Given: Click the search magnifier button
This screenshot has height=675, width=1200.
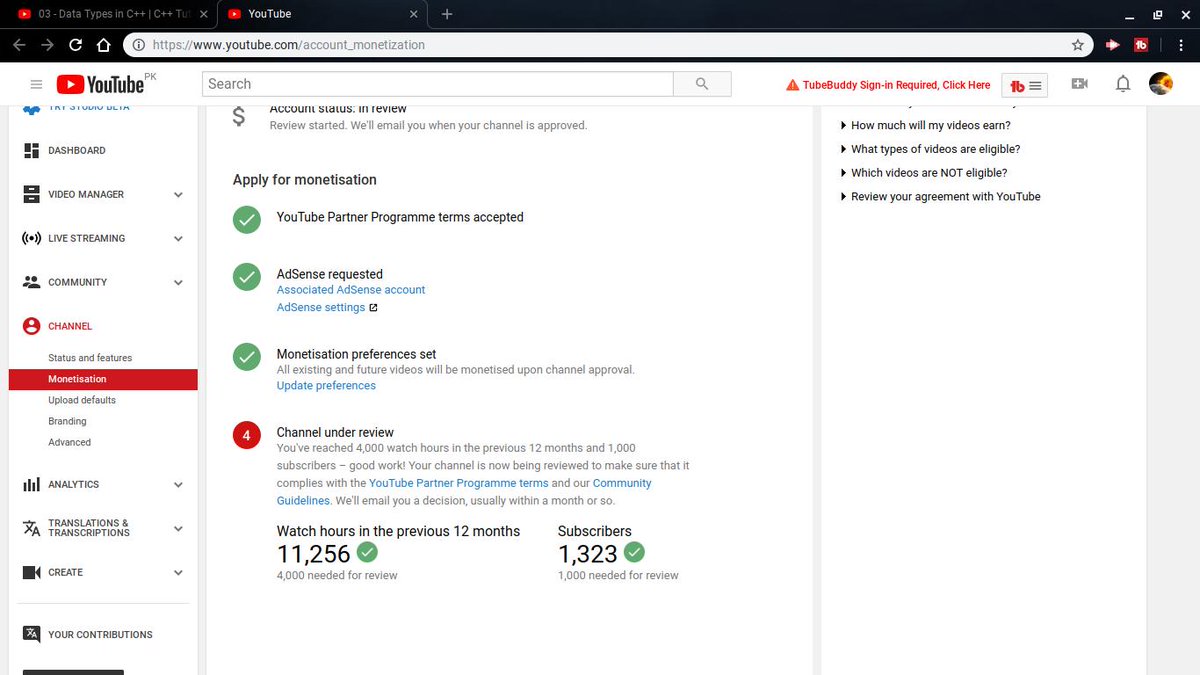Looking at the screenshot, I should click(702, 84).
